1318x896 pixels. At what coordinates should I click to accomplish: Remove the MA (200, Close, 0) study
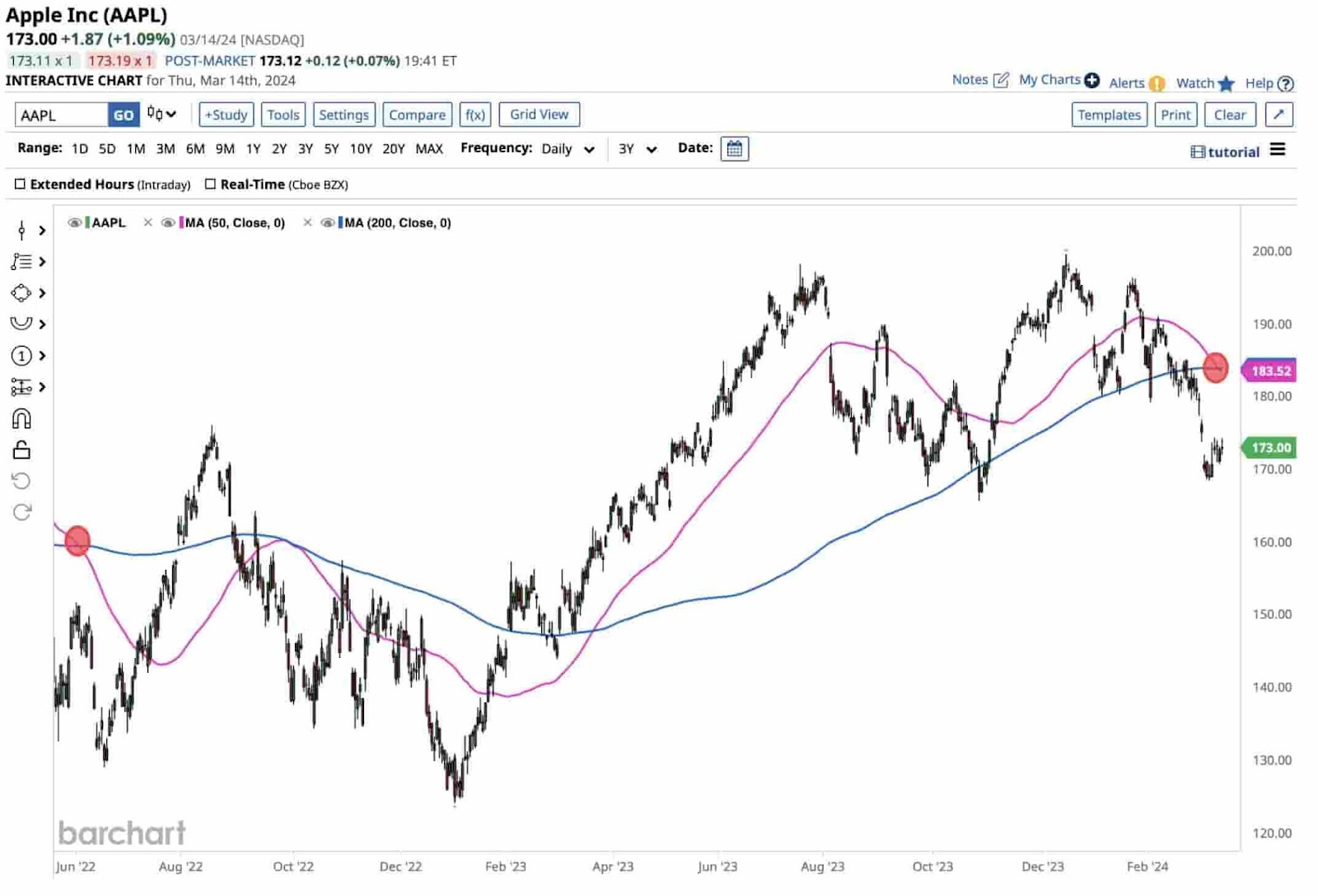[306, 222]
